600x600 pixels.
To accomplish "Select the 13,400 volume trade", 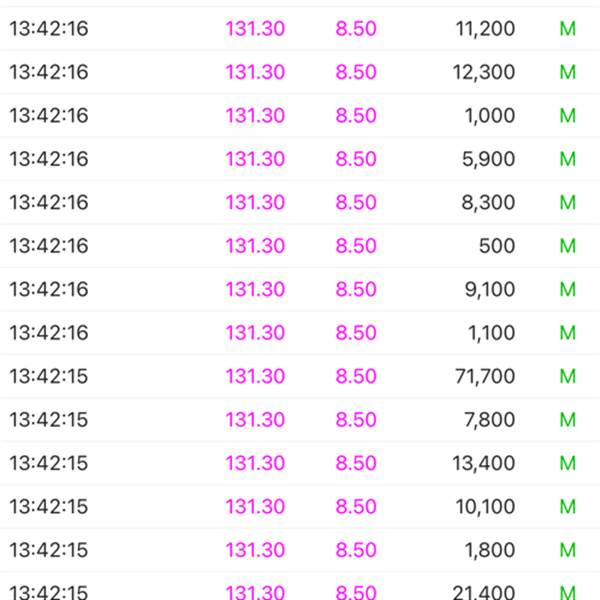I will (x=484, y=464).
